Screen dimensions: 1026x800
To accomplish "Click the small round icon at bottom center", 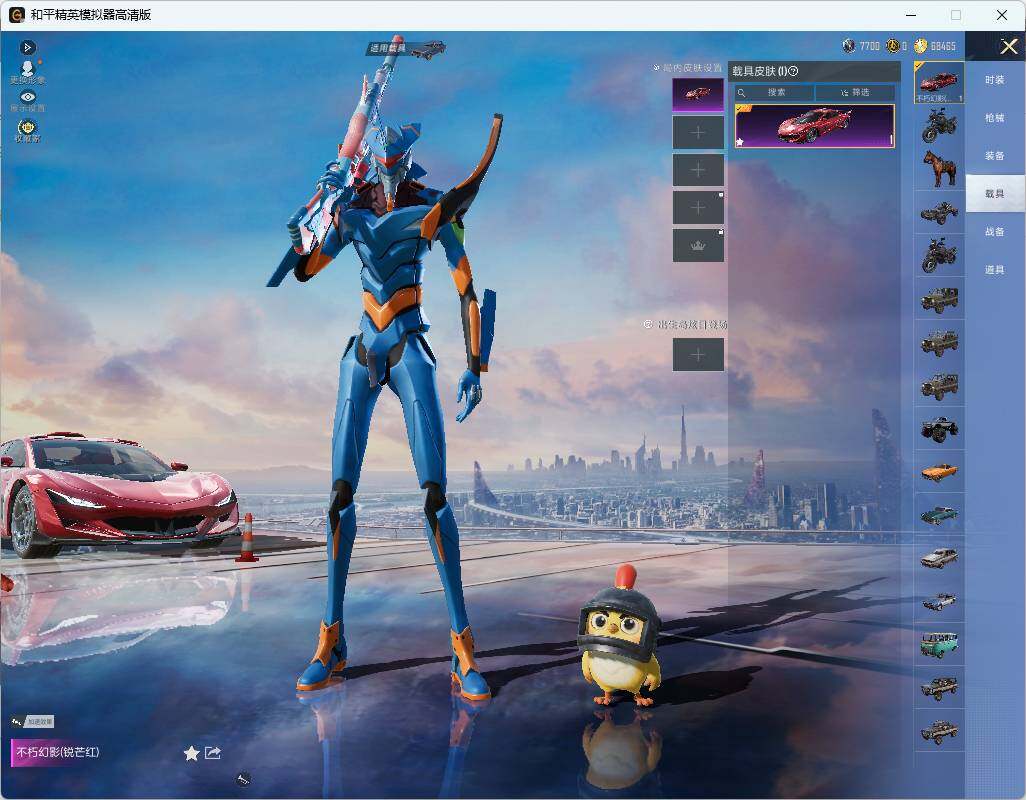I will click(x=243, y=779).
